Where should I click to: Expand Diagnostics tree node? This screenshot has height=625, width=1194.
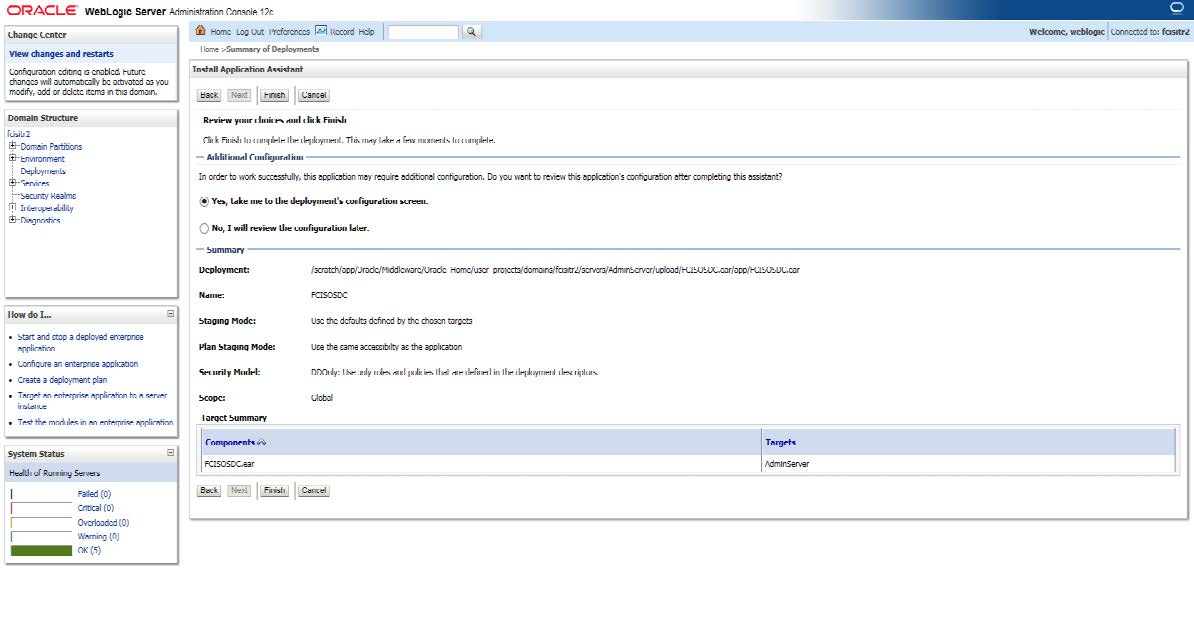pyautogui.click(x=12, y=220)
